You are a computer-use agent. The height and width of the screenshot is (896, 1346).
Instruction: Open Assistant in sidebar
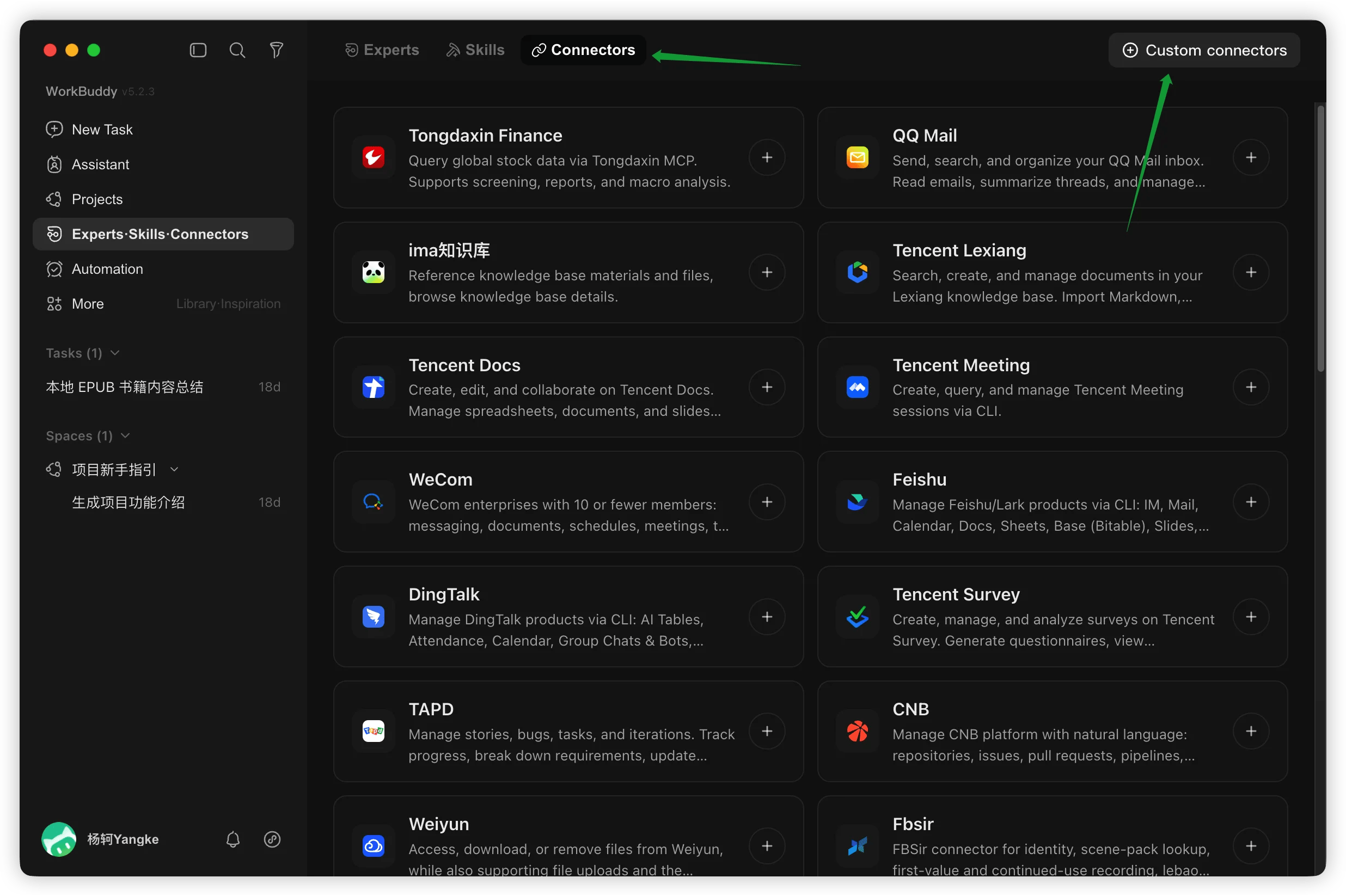[163, 164]
